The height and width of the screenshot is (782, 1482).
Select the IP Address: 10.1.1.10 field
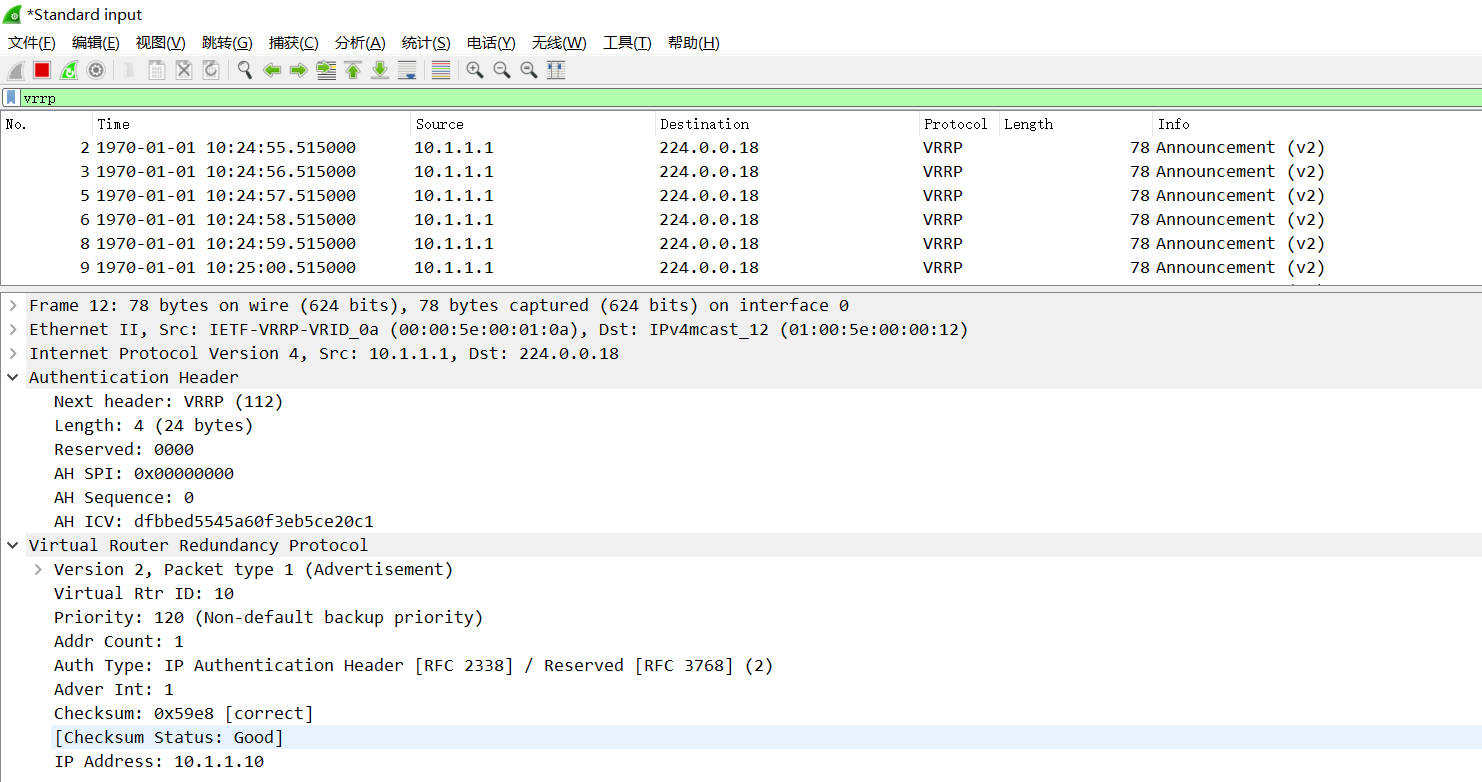click(x=159, y=761)
